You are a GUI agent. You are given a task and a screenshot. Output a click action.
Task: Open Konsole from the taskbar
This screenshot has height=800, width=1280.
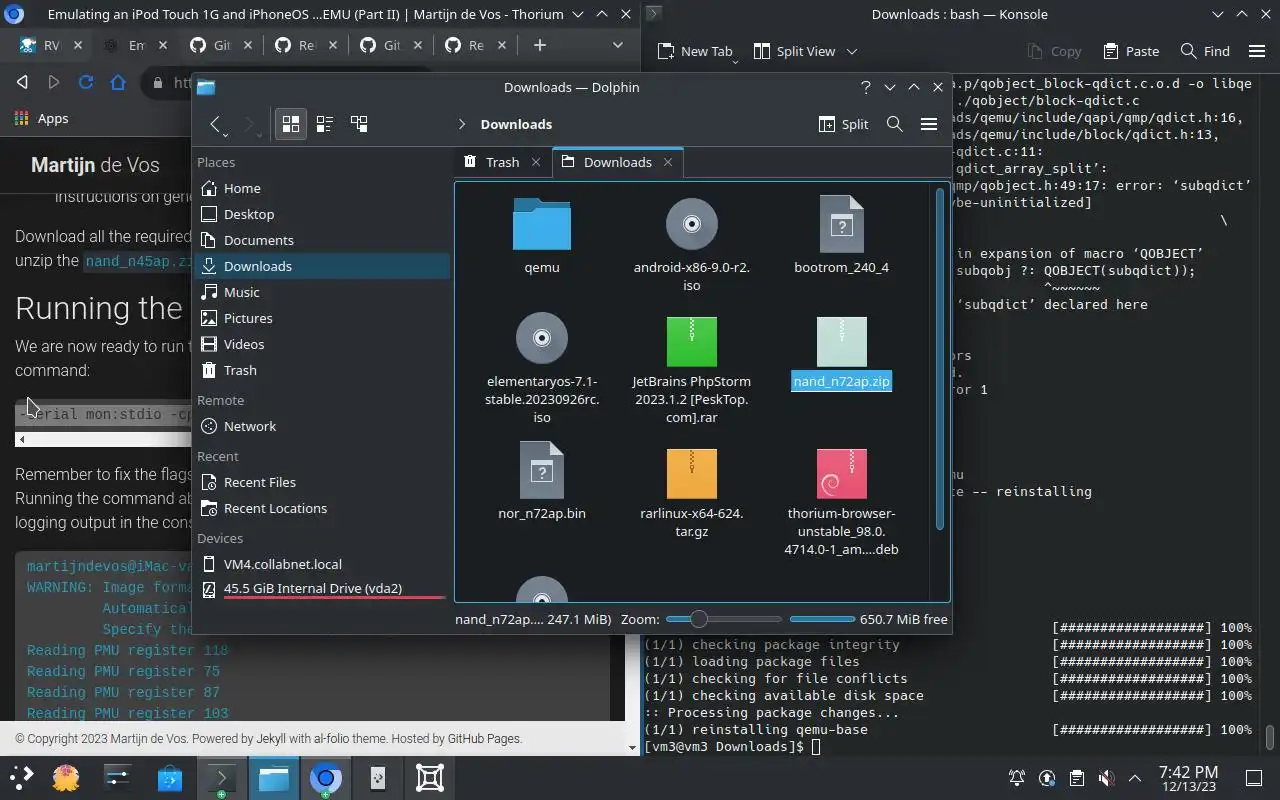221,777
